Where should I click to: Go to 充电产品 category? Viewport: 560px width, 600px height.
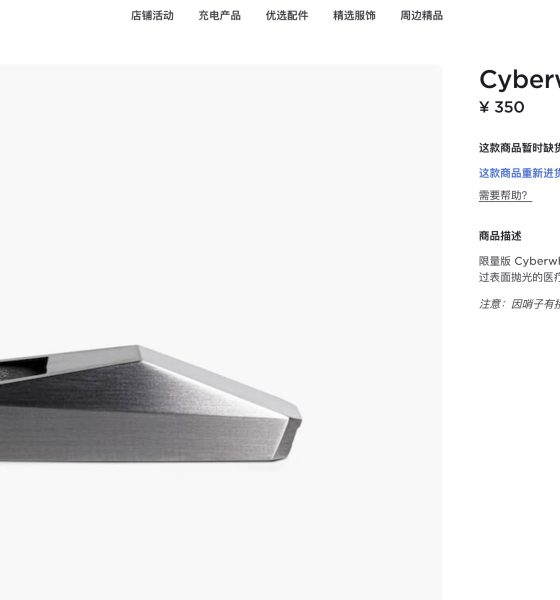tap(219, 16)
